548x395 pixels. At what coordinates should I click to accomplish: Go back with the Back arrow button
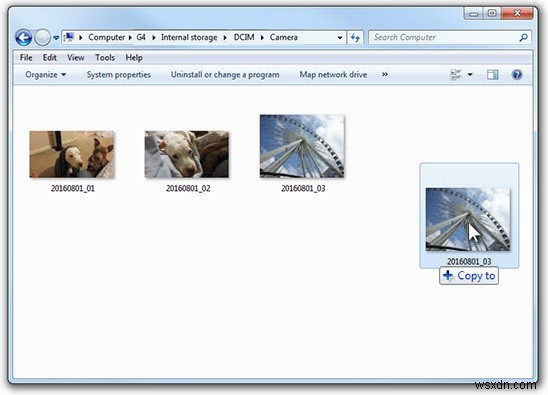[x=24, y=37]
